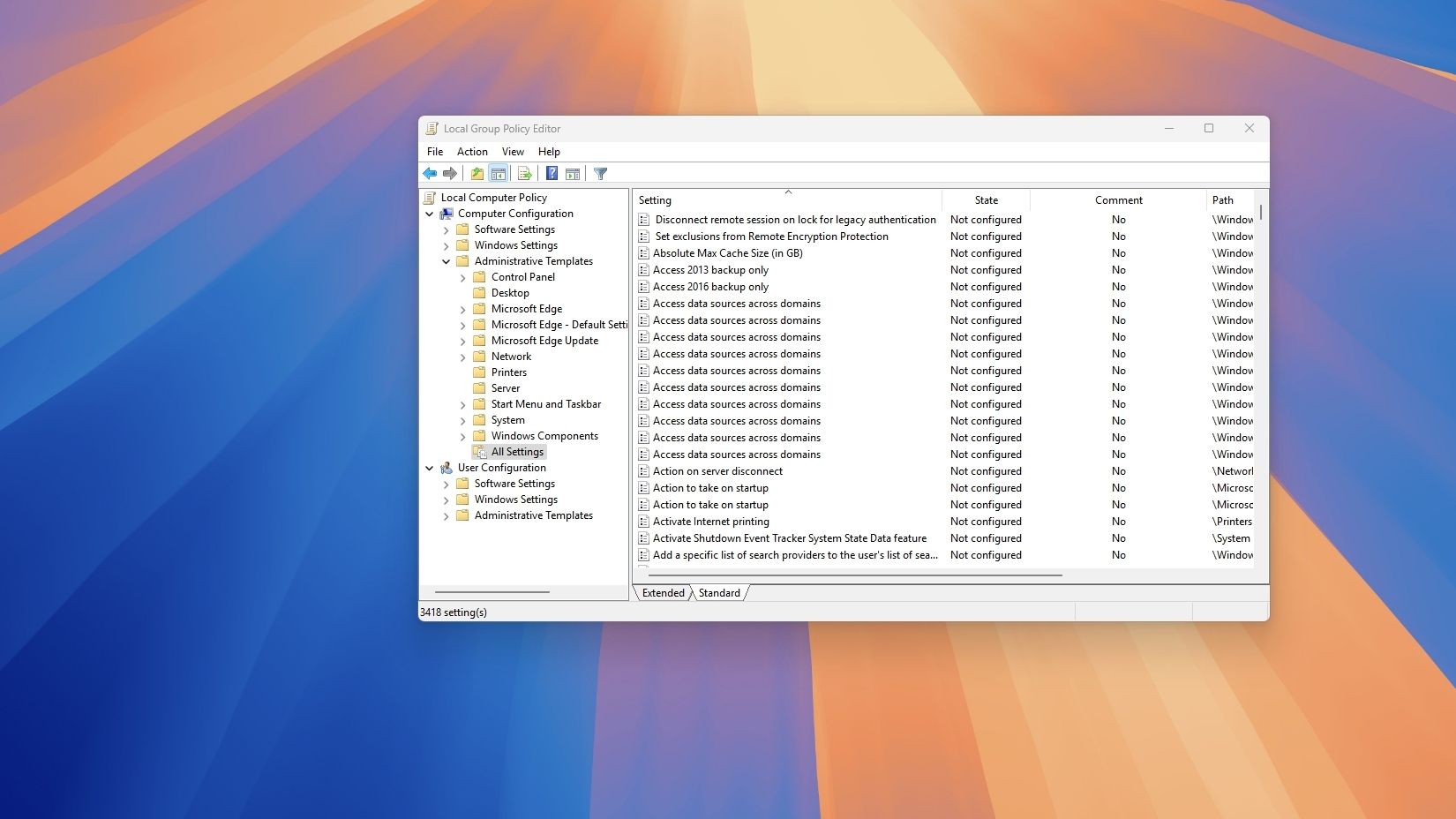Screen dimensions: 1456x819
Task: Sort by the State column header
Action: pos(986,200)
